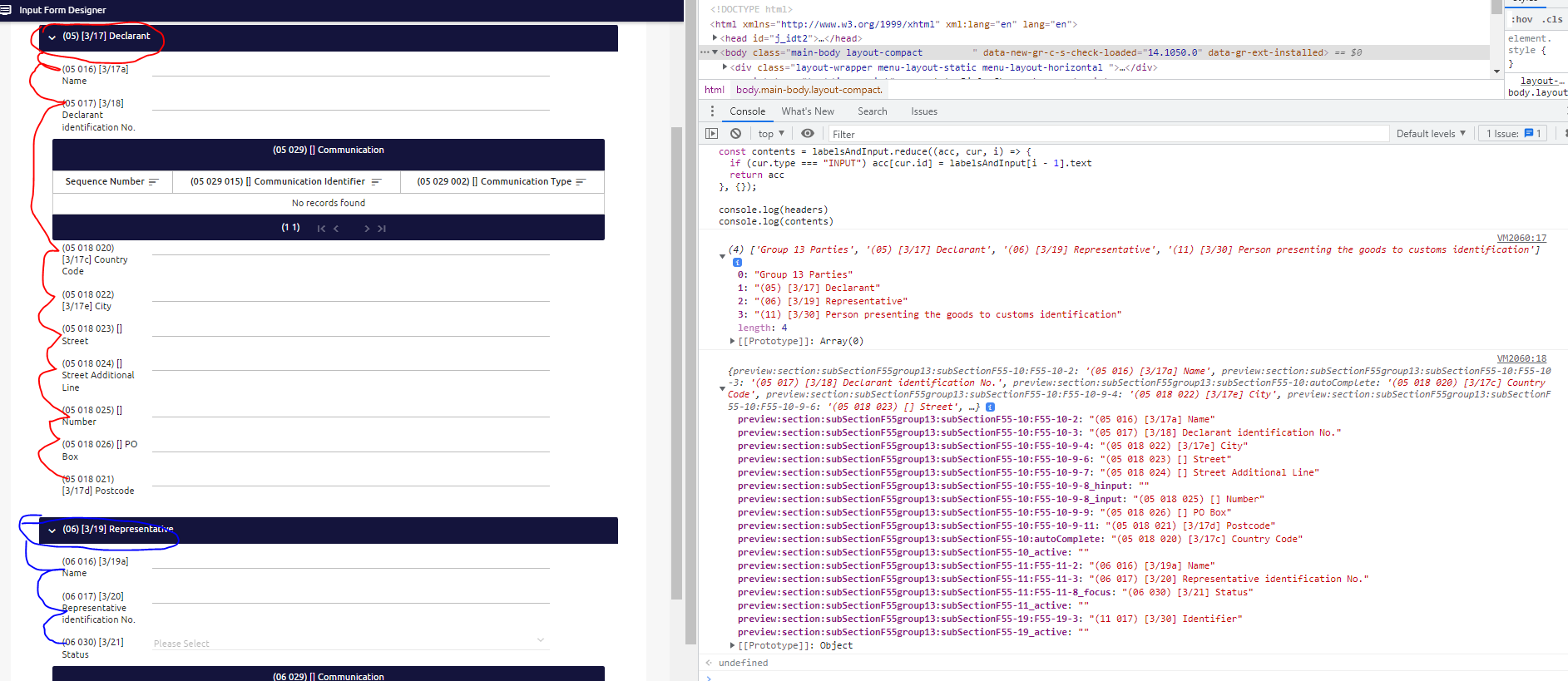Toggle the :hov element state button
Image resolution: width=1568 pixels, height=681 pixels.
coord(1522,19)
